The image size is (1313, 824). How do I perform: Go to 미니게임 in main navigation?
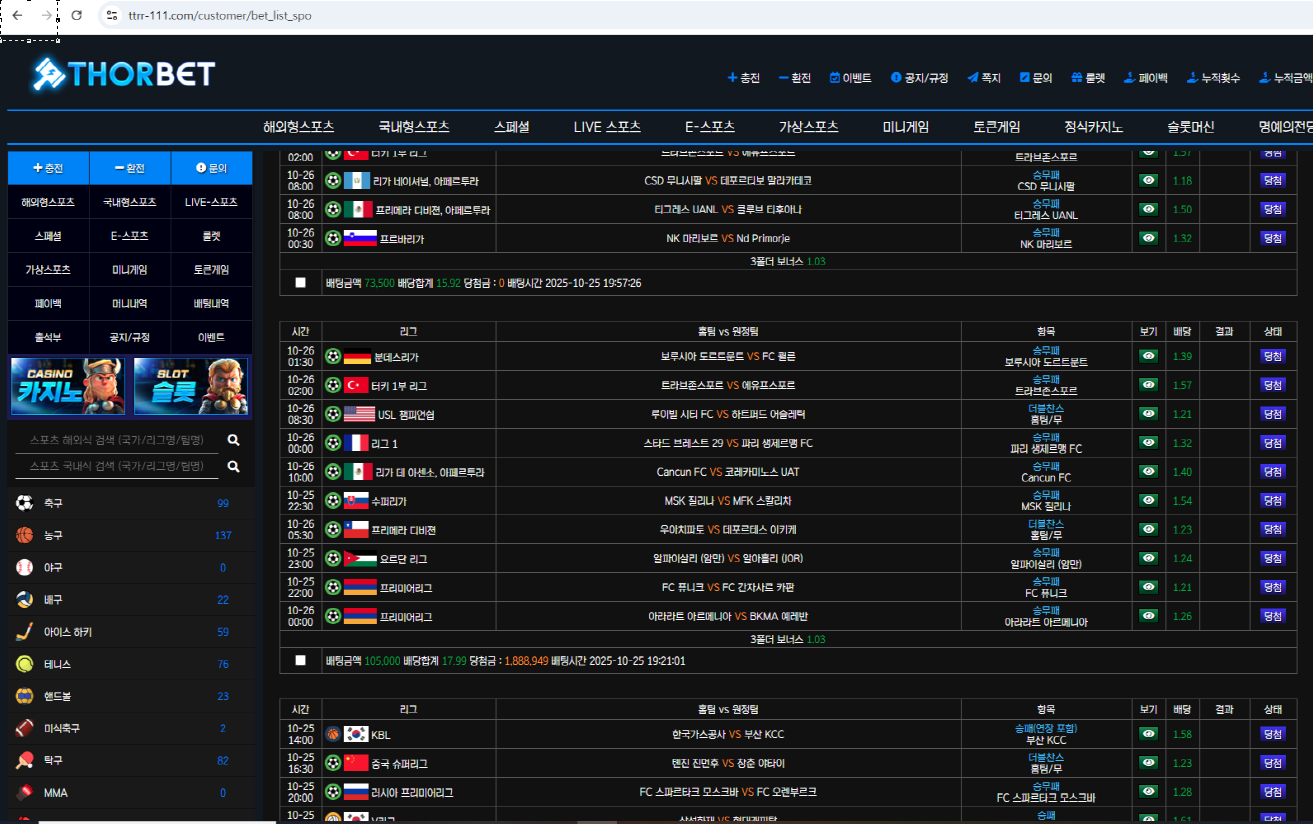905,127
